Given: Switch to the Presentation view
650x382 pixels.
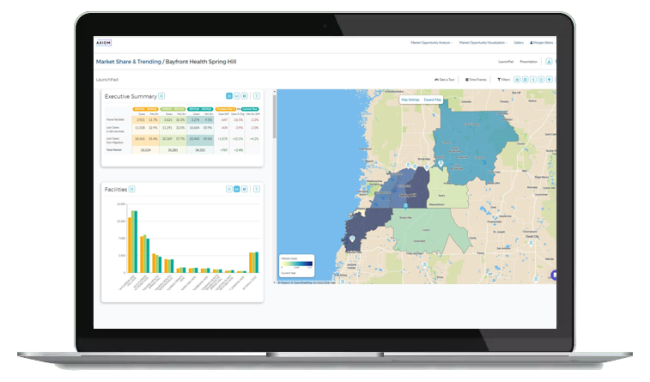Looking at the screenshot, I should (529, 62).
